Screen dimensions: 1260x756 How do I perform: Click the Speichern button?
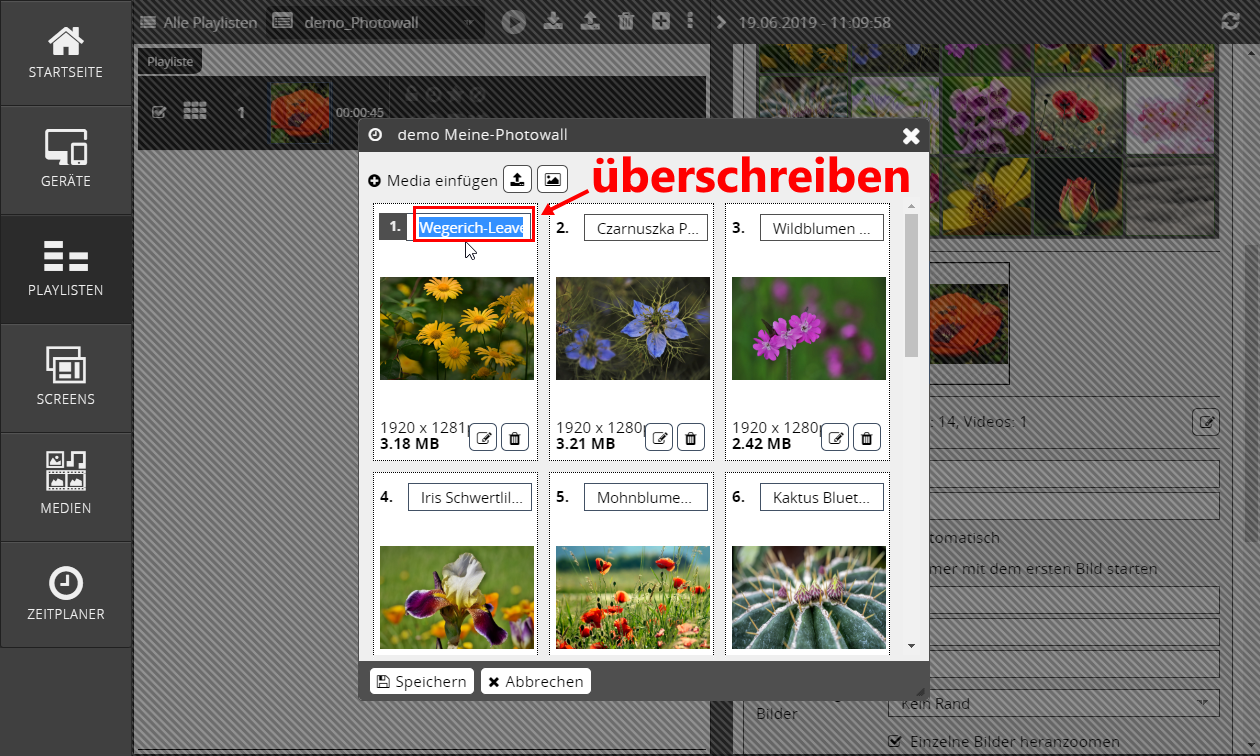point(422,681)
